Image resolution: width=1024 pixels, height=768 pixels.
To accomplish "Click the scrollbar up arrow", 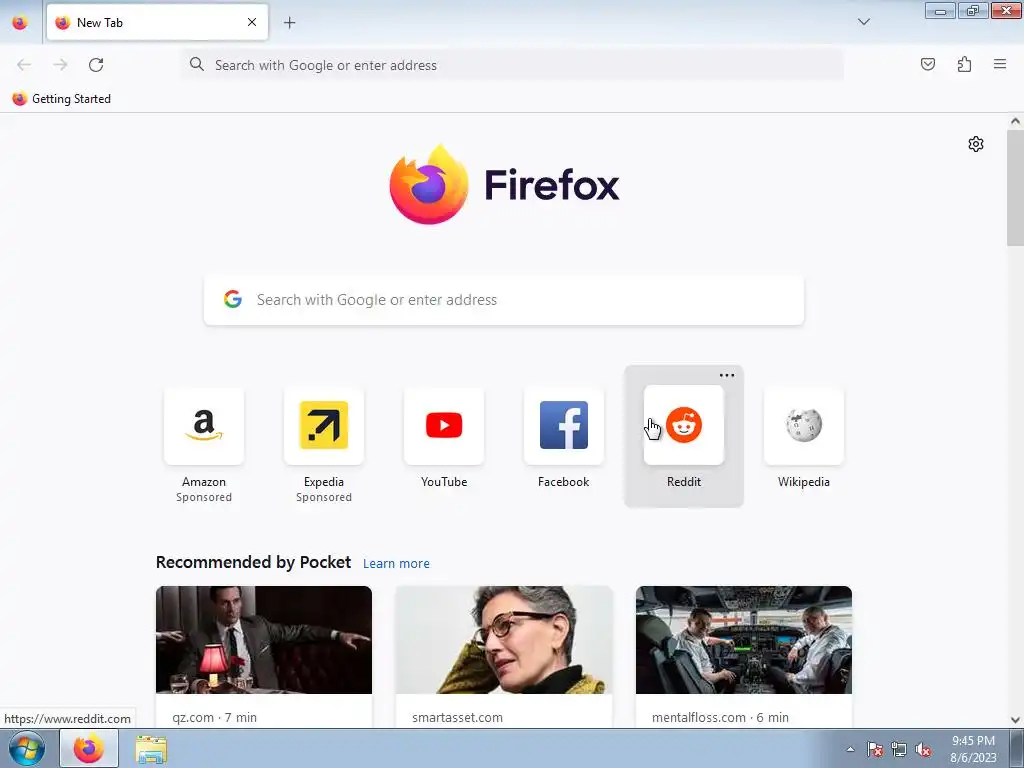I will tap(1015, 121).
